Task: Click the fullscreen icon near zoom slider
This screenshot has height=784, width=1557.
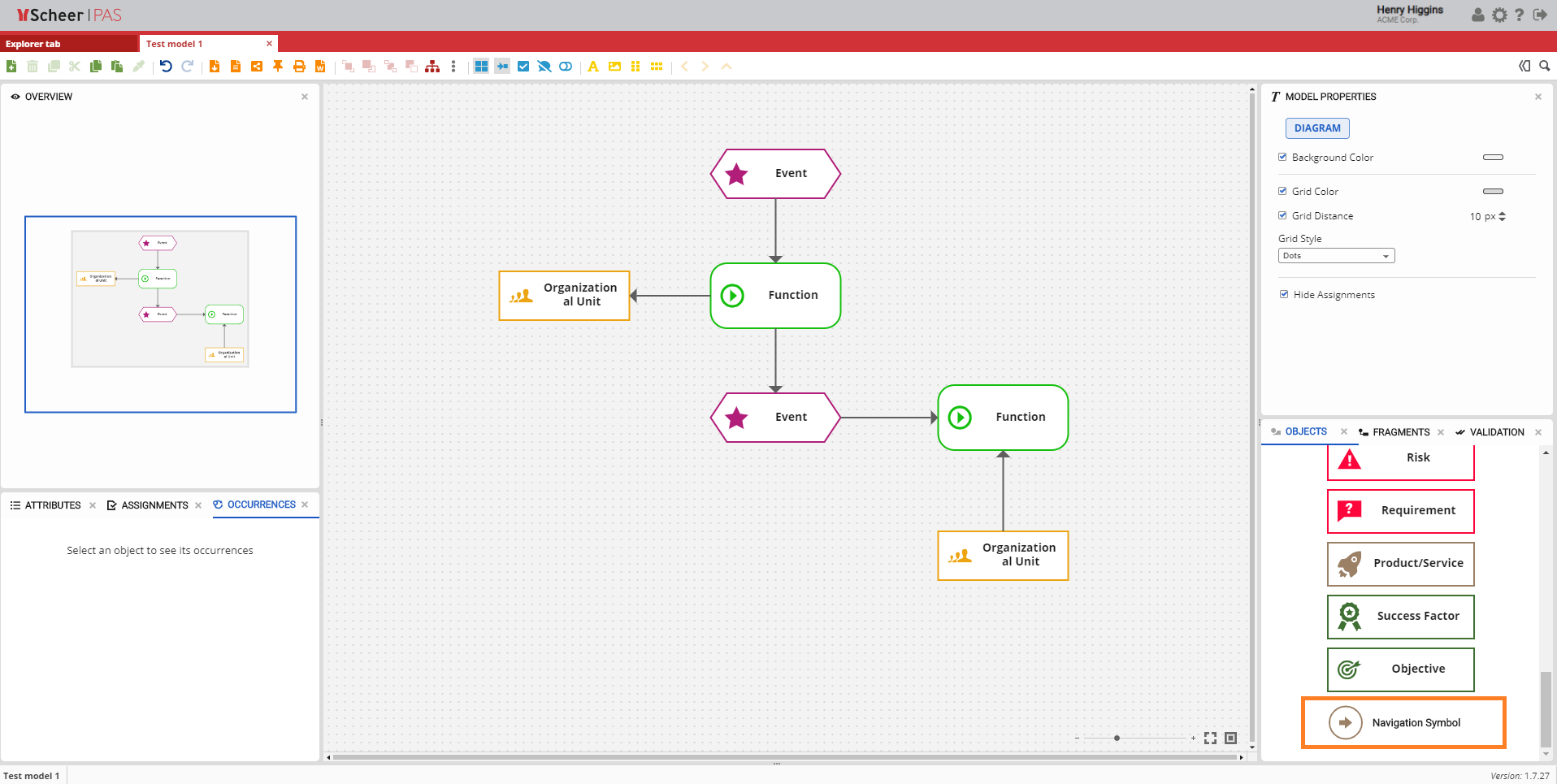Action: [1210, 738]
